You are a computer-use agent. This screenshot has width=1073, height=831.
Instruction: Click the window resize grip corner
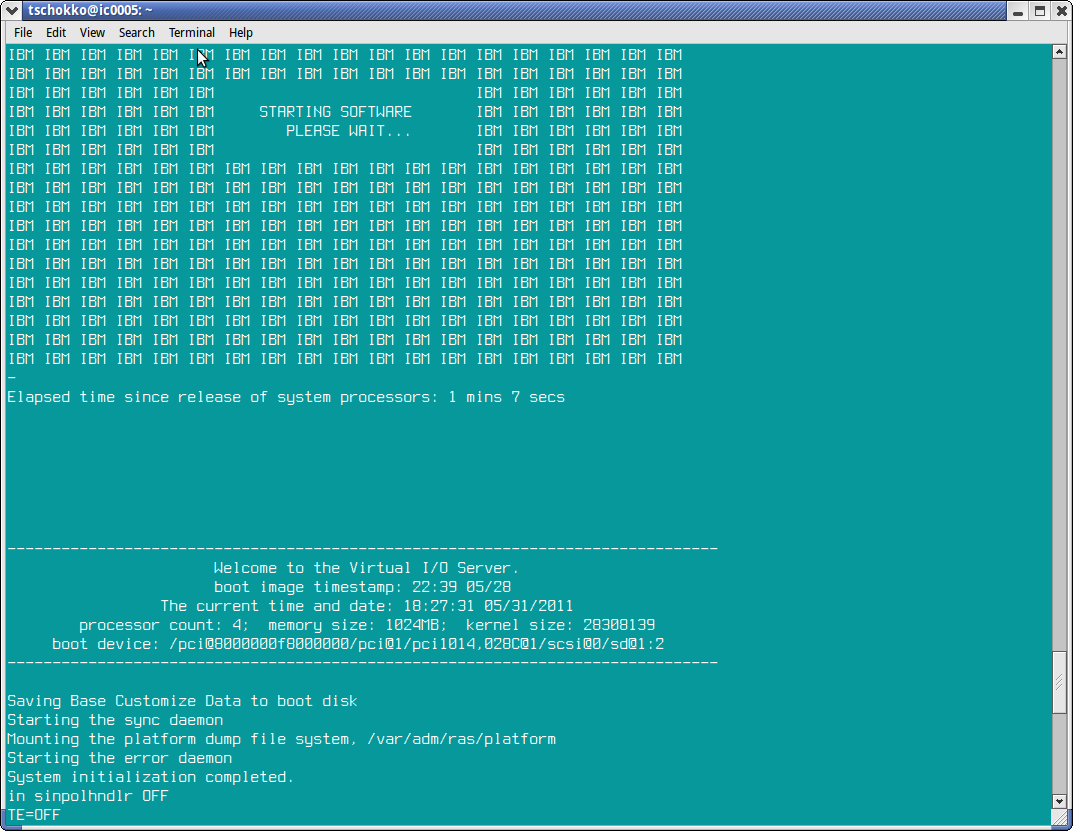pos(1060,817)
